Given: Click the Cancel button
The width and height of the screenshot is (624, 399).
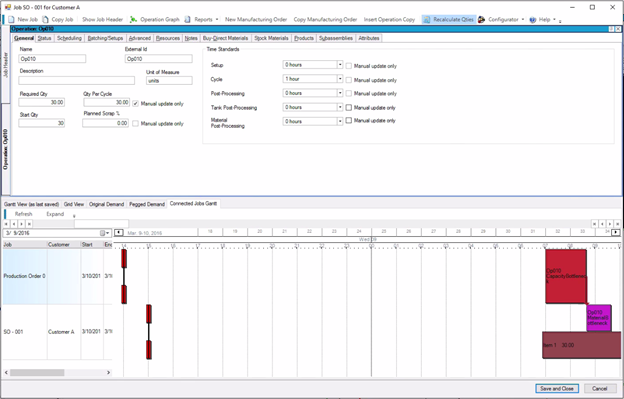Looking at the screenshot, I should point(599,388).
